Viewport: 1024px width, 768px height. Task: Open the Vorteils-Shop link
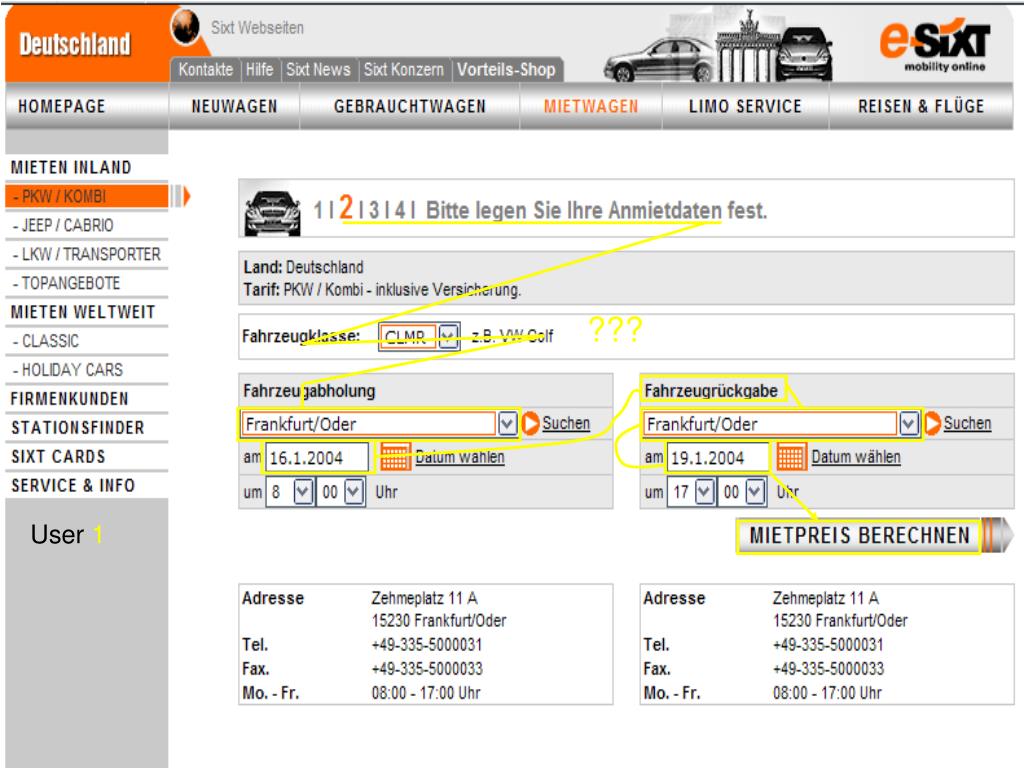click(506, 69)
